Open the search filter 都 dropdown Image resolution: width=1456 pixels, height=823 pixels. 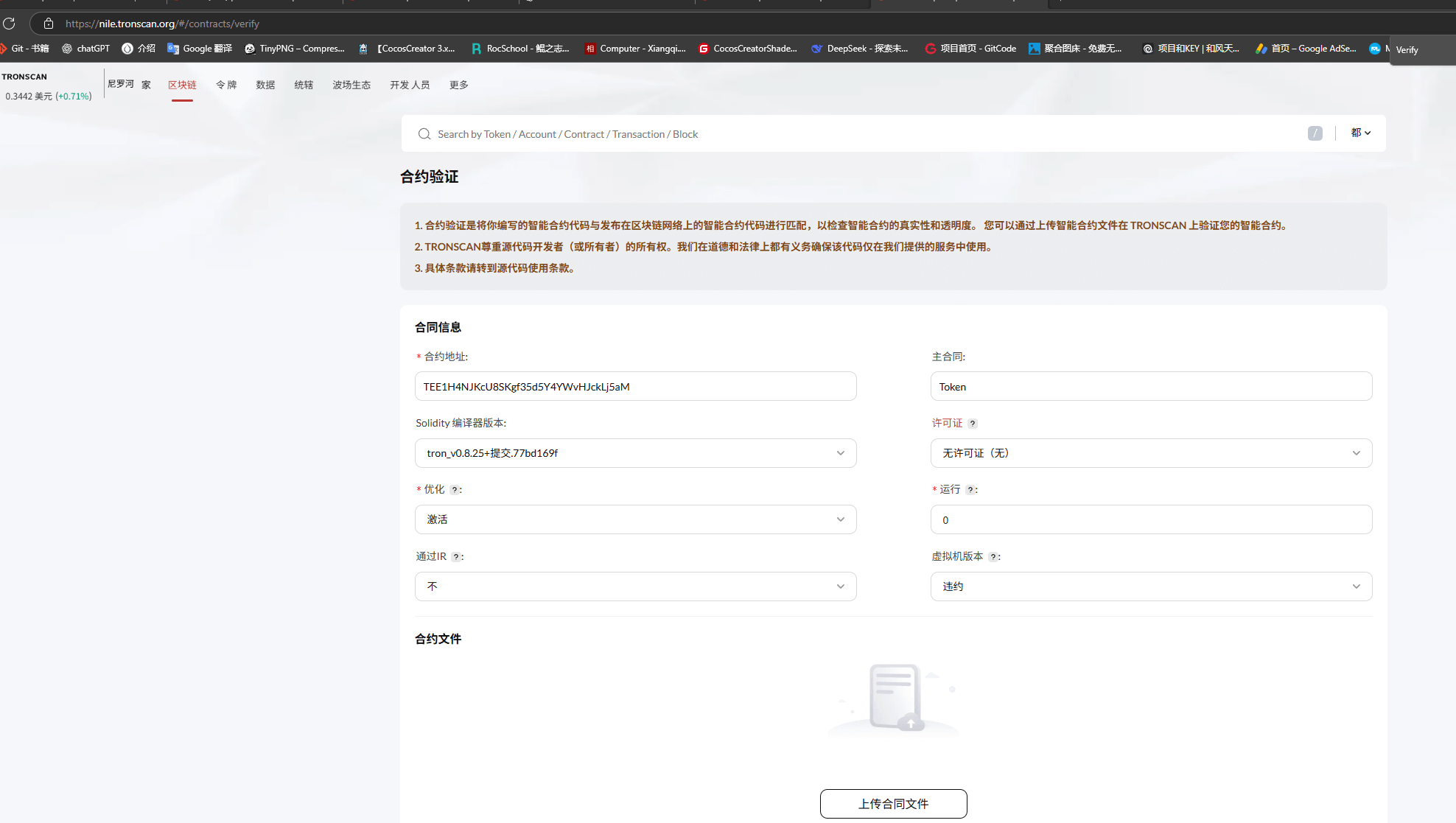tap(1360, 133)
